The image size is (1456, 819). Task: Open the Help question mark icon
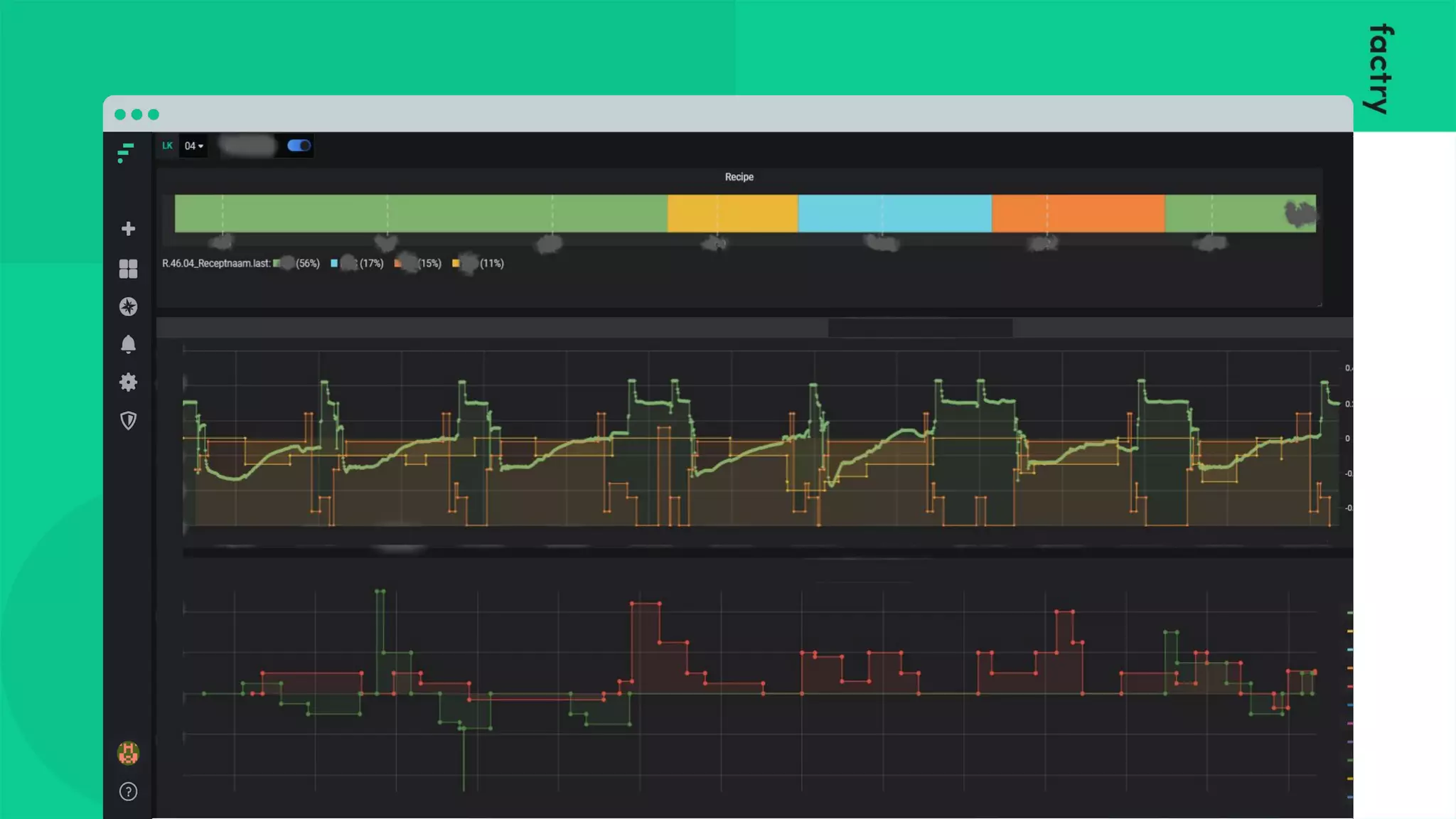click(128, 792)
